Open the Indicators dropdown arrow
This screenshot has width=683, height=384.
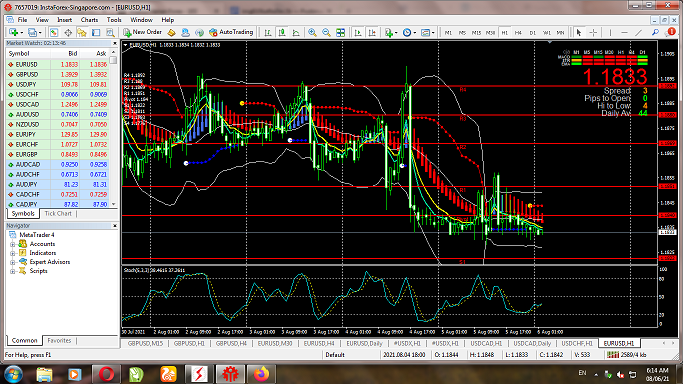(396, 33)
